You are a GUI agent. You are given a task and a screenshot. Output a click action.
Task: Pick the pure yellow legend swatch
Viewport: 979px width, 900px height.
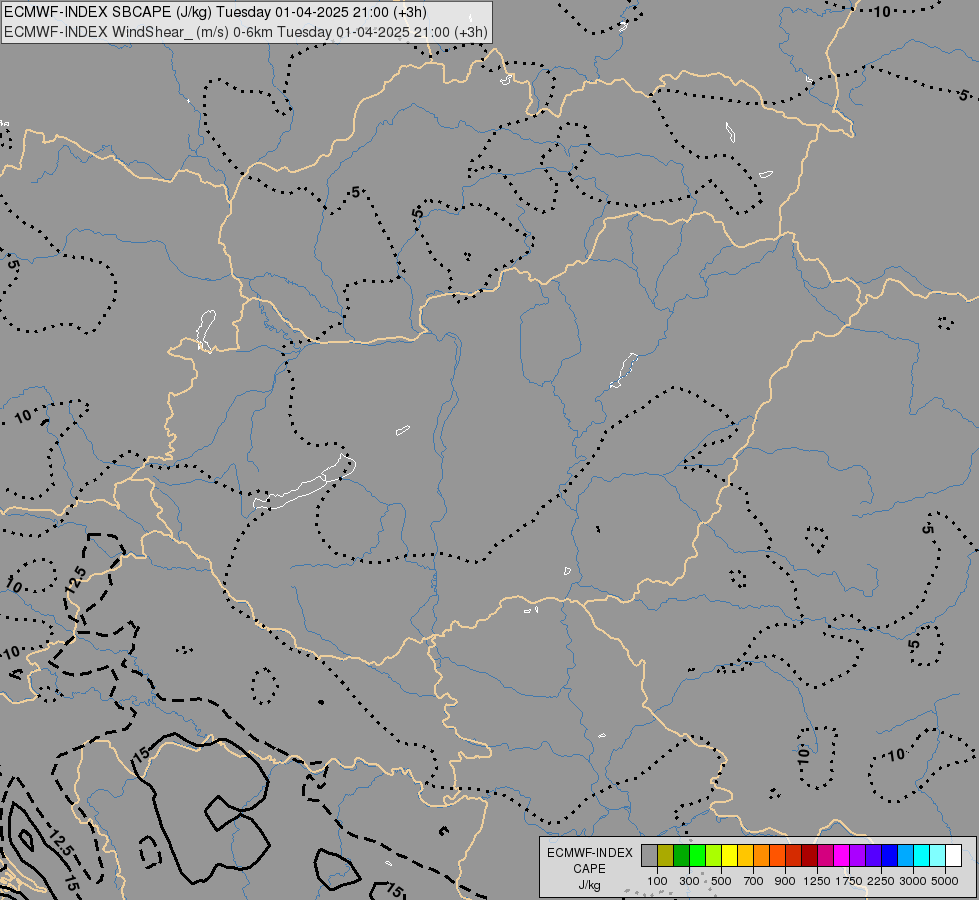click(x=730, y=856)
